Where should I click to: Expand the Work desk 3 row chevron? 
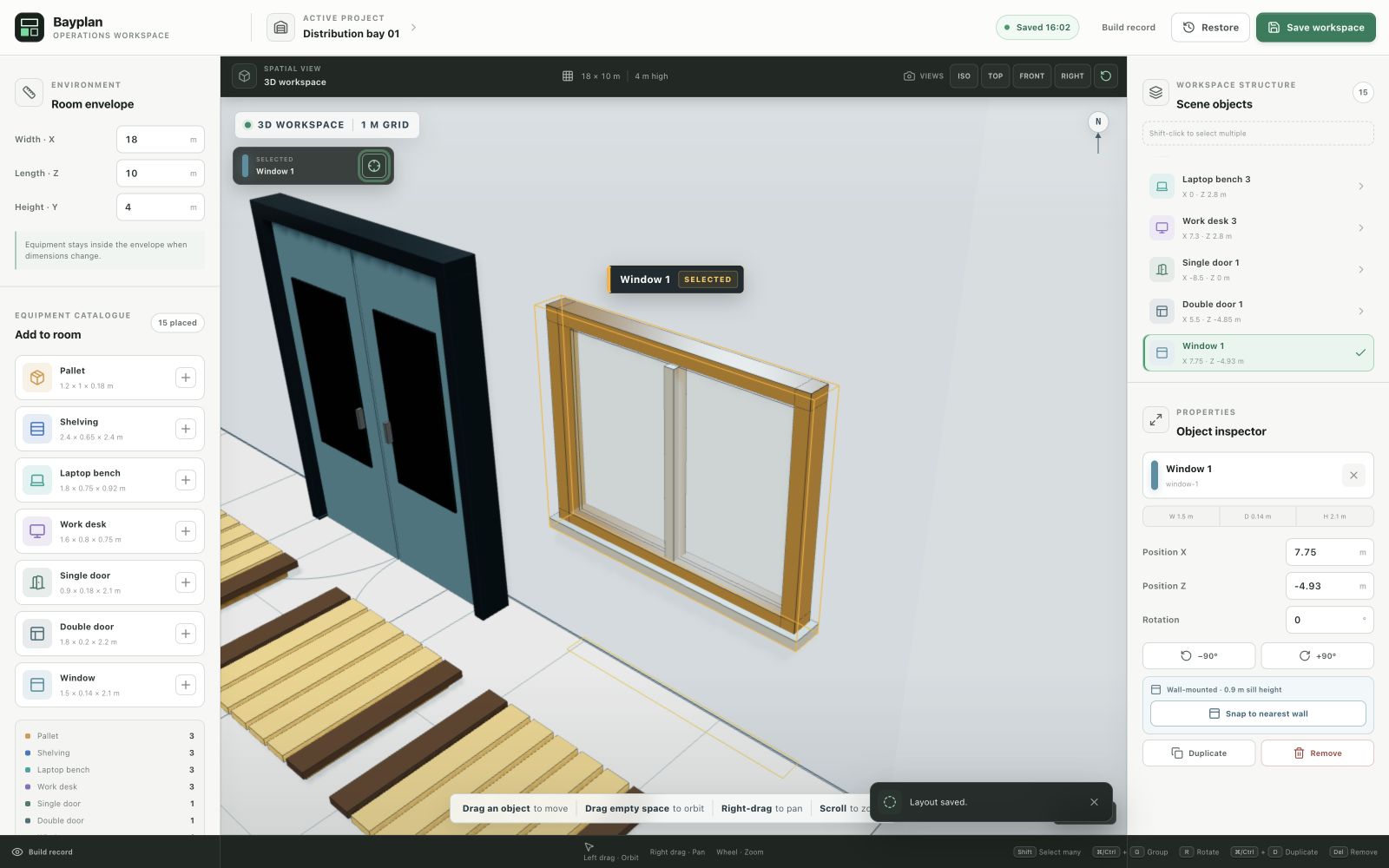tap(1360, 228)
